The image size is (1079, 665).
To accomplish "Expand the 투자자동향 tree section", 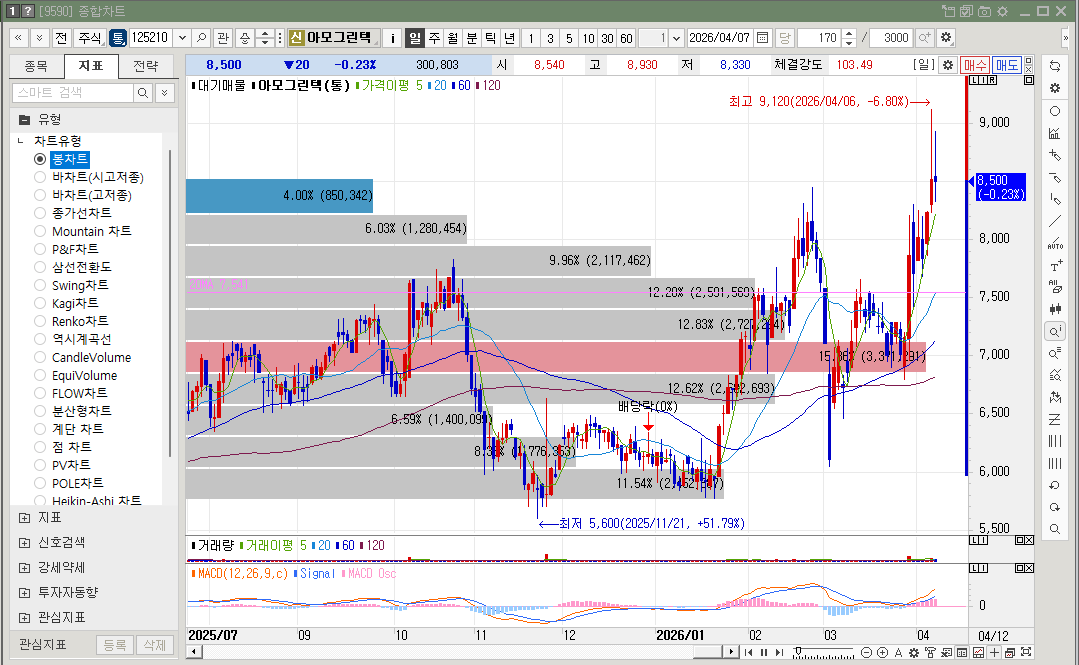I will pyautogui.click(x=25, y=593).
